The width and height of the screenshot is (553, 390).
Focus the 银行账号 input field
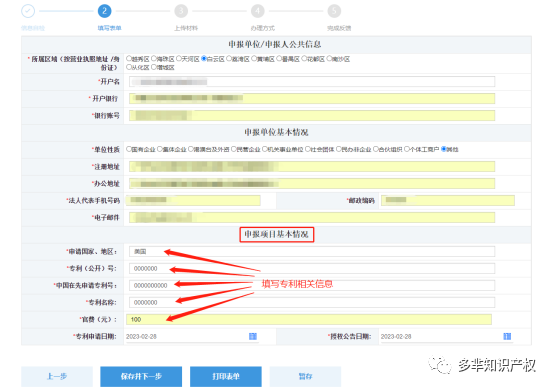pyautogui.click(x=312, y=115)
